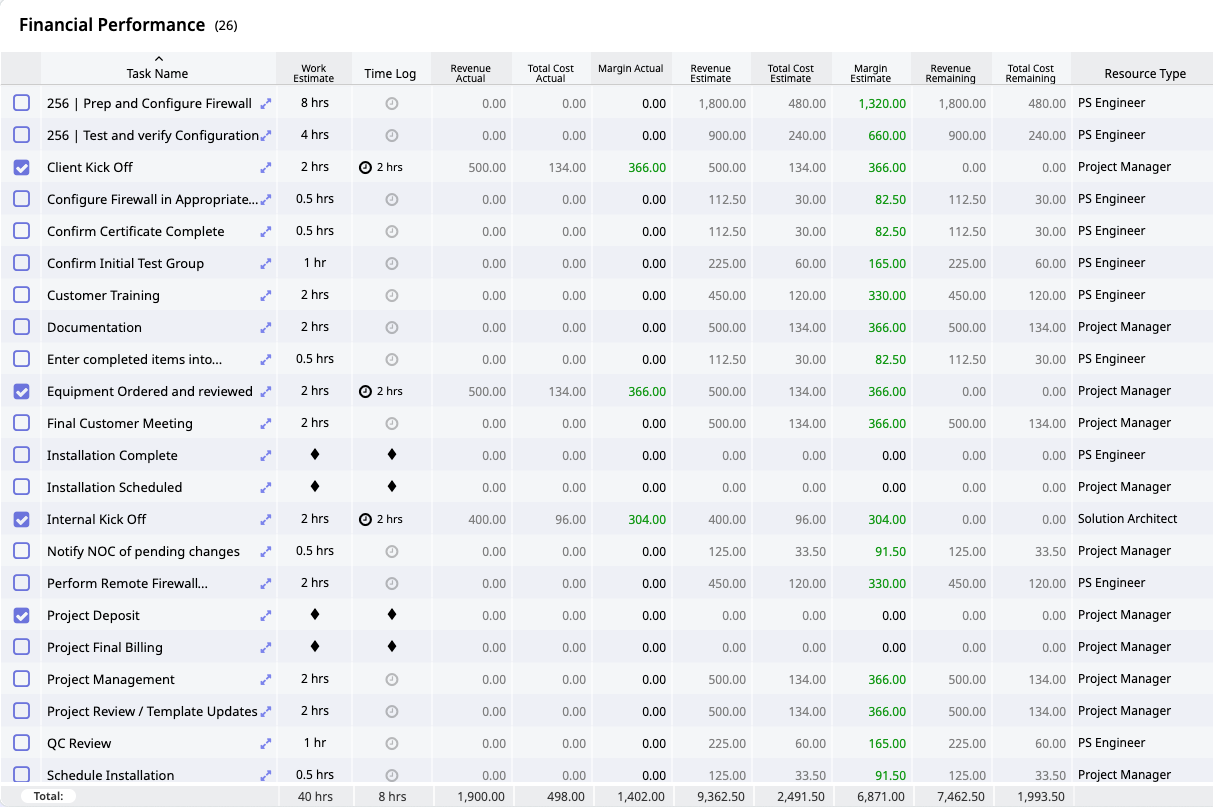Click milestone diamond in Time Log for Installation Scheduled
This screenshot has width=1213, height=807.
click(x=392, y=486)
